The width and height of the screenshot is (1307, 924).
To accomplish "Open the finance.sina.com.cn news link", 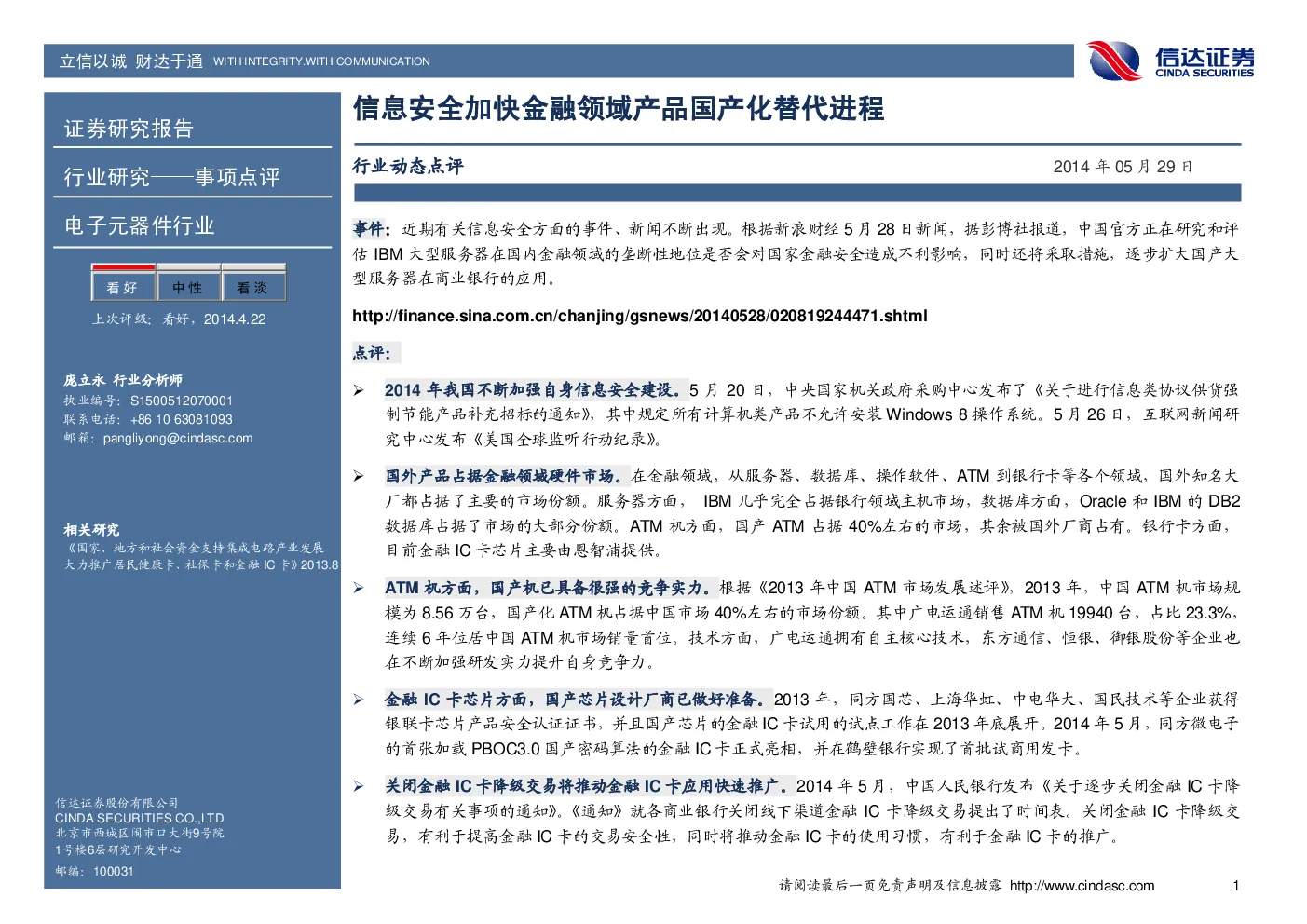I will 639,316.
